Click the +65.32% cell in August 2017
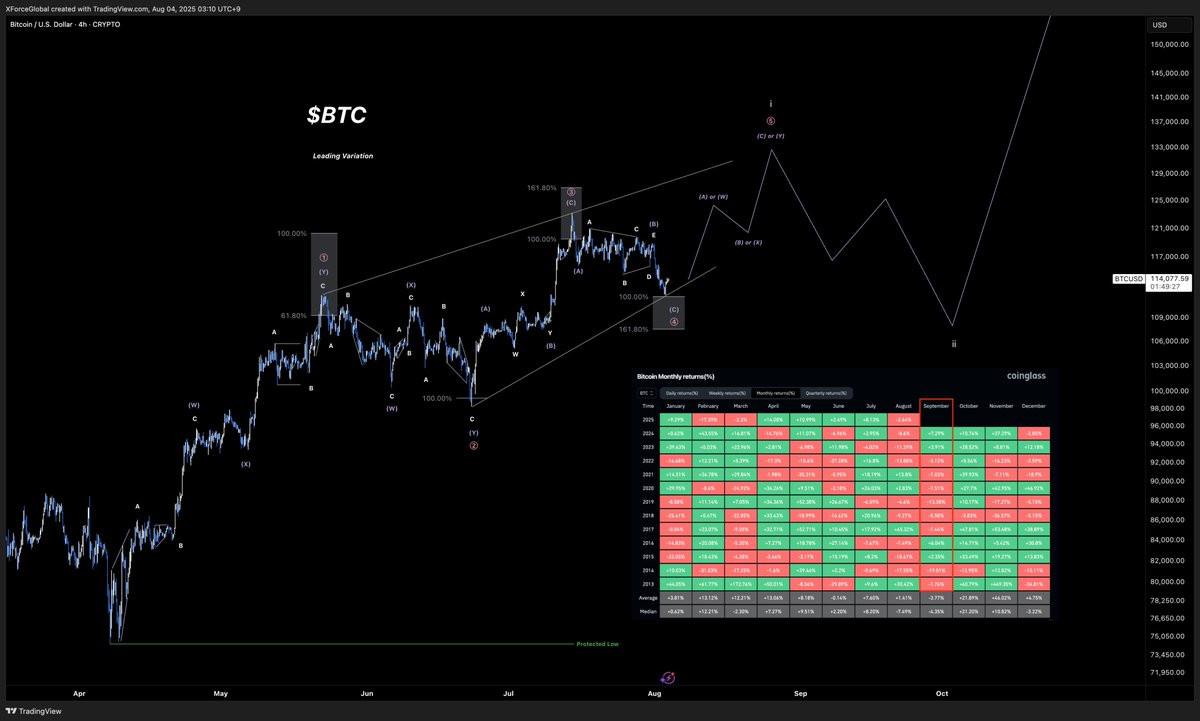This screenshot has height=721, width=1200. pyautogui.click(x=904, y=529)
